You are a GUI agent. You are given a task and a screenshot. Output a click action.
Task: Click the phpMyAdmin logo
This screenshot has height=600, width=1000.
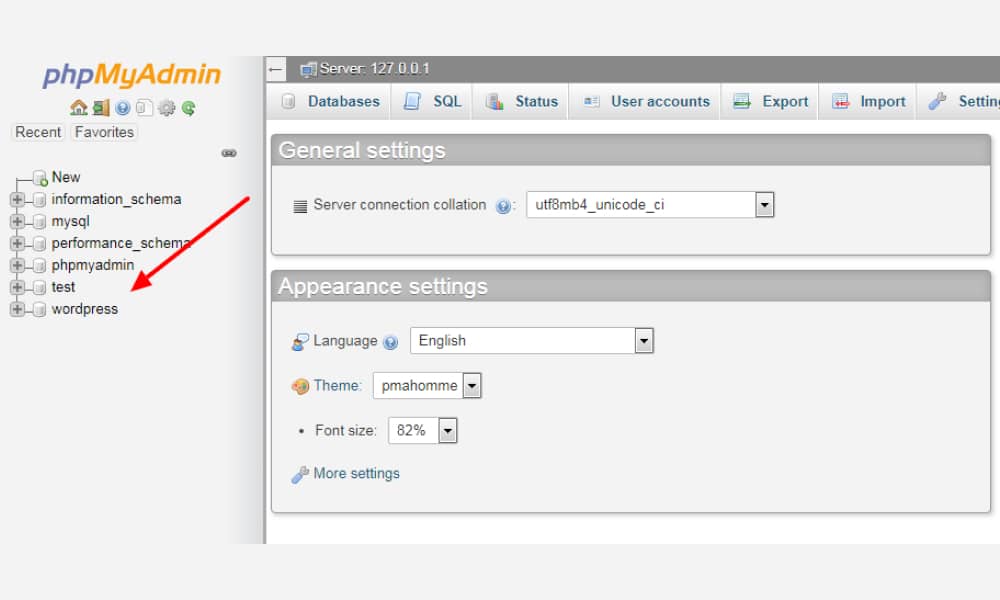pyautogui.click(x=131, y=75)
